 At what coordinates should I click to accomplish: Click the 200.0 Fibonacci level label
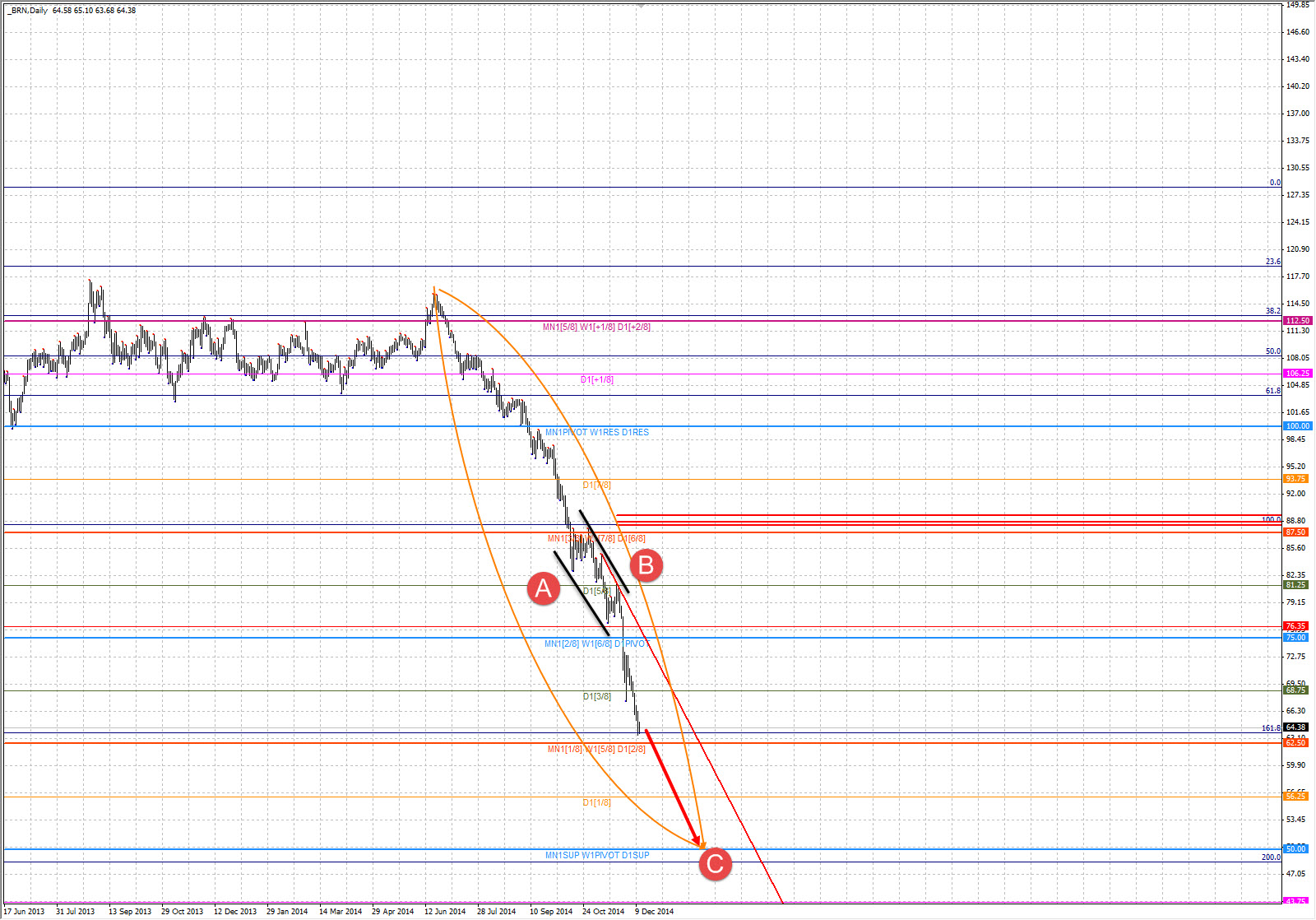[x=1271, y=857]
